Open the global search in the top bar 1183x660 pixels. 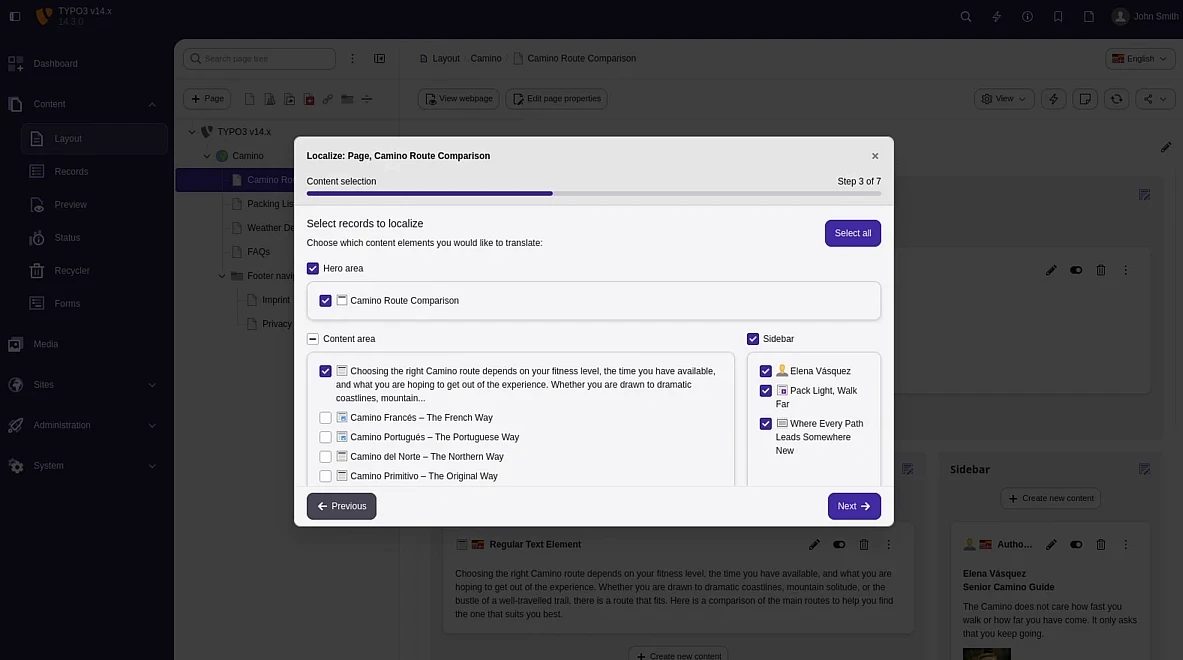pyautogui.click(x=965, y=16)
